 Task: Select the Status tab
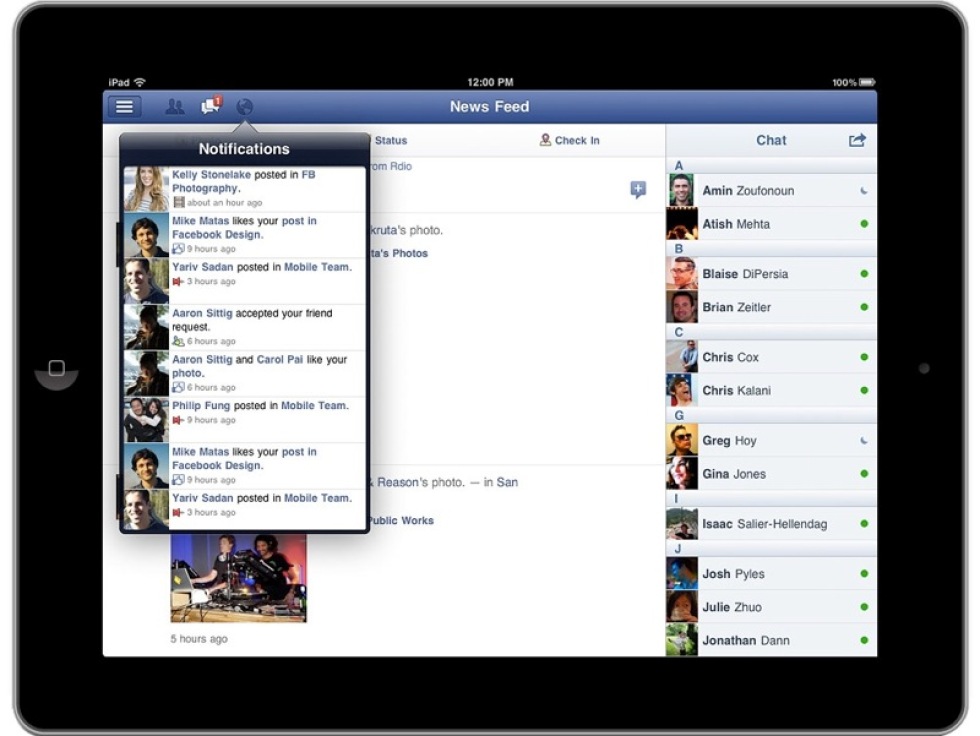point(390,141)
